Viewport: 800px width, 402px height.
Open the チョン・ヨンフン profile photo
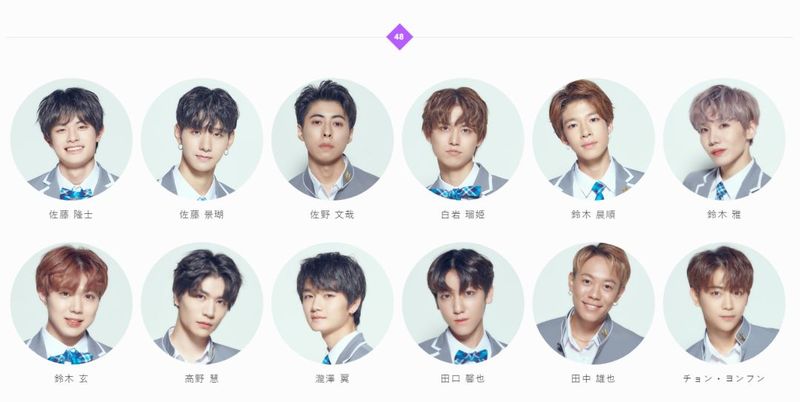(x=724, y=303)
